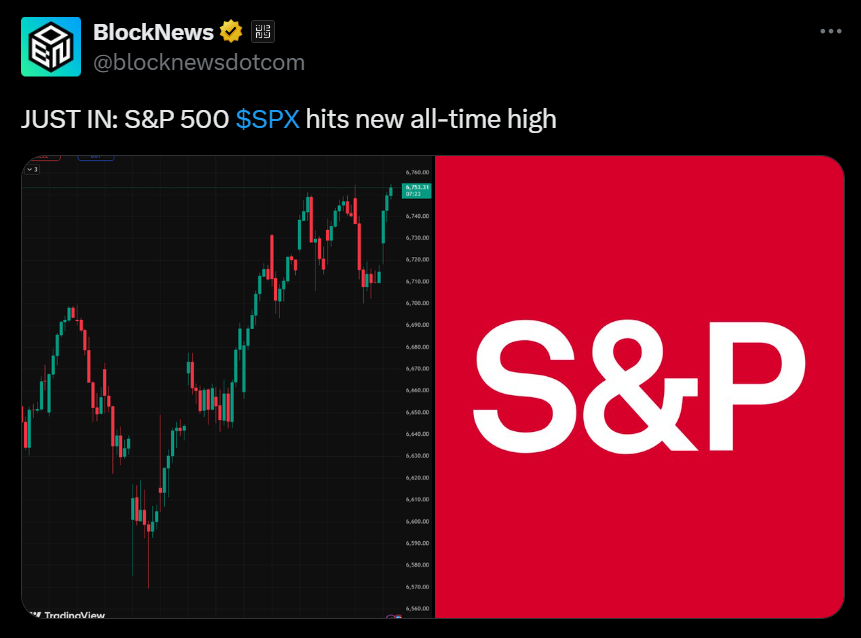The image size is (861, 638).
Task: Click the tweet text "hits new all-time high"
Action: (x=431, y=120)
